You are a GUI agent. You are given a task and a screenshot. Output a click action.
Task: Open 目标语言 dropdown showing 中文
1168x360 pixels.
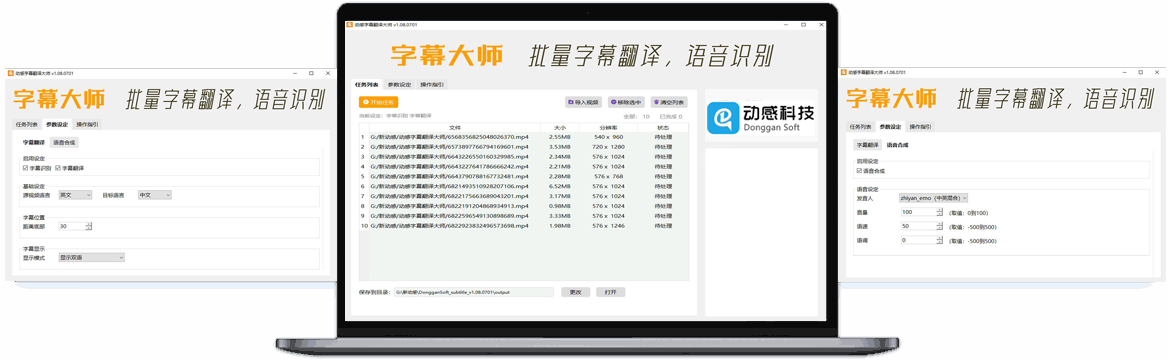154,195
